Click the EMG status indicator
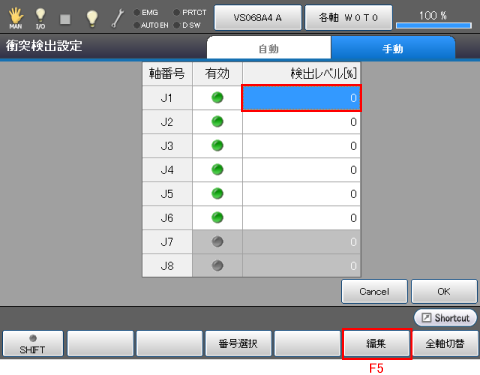This screenshot has width=480, height=375. (146, 13)
